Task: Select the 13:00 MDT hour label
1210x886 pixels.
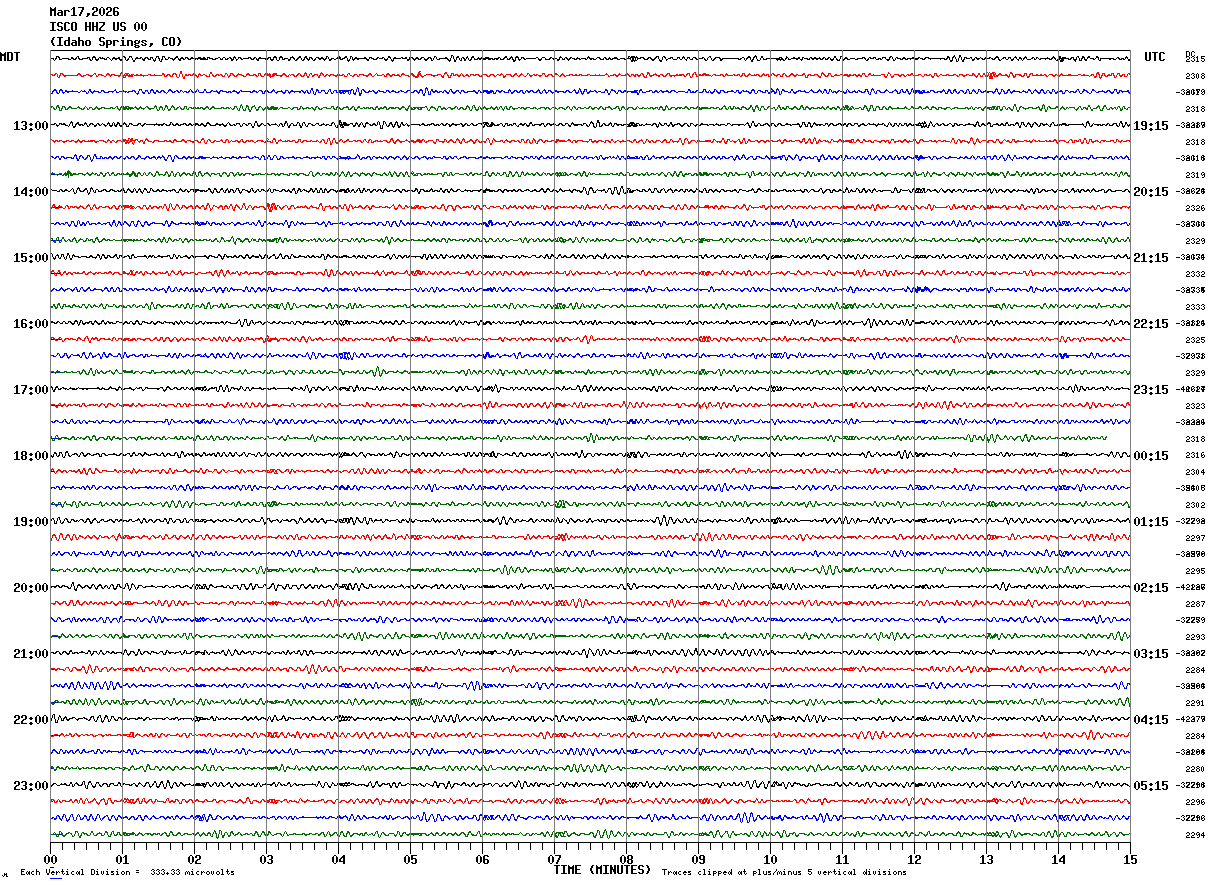Action: point(30,126)
